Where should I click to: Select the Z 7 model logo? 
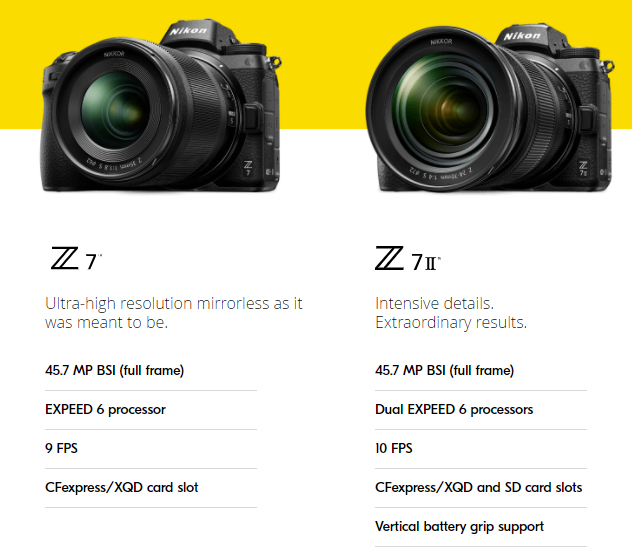point(76,259)
